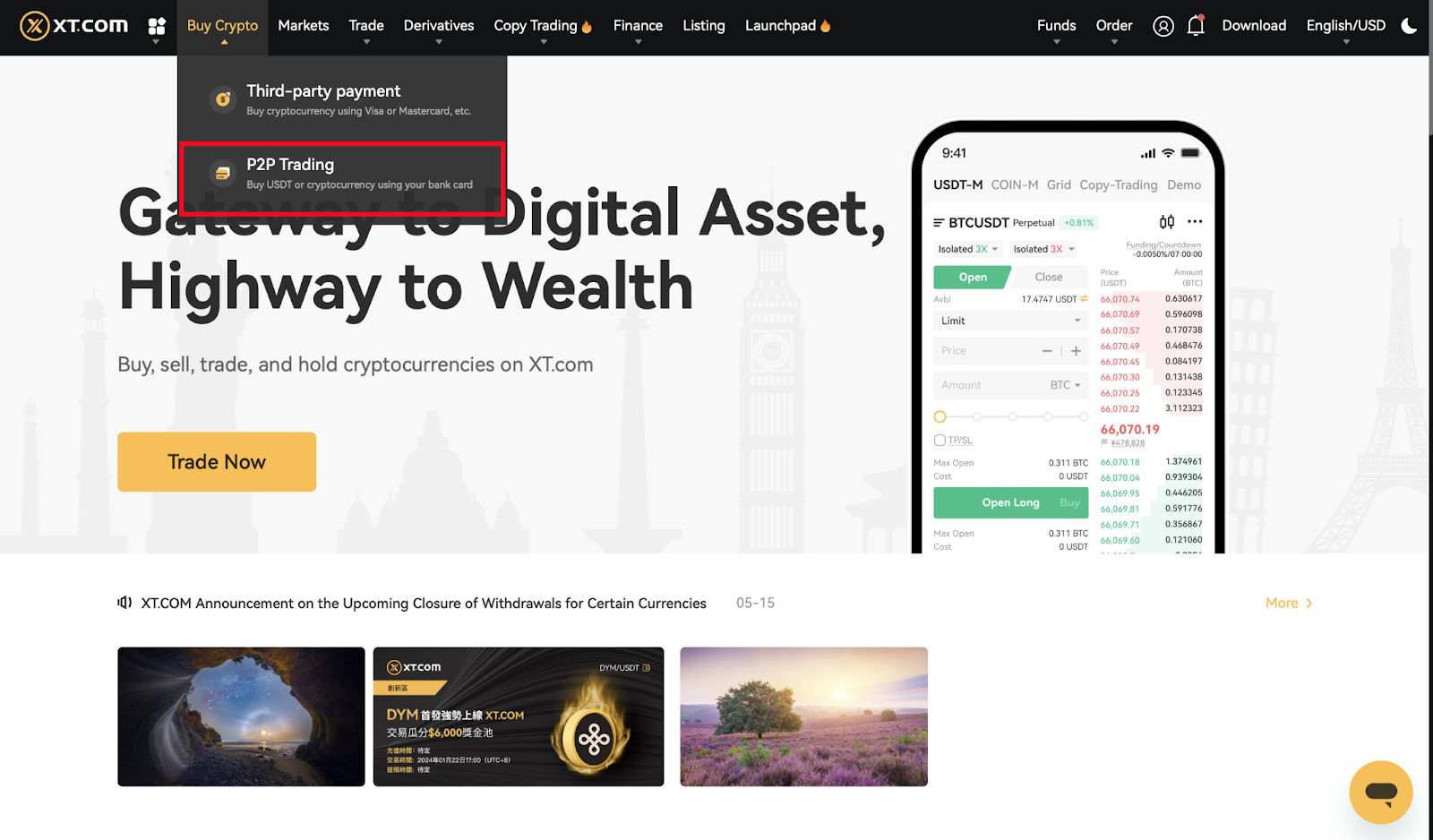Open the user account profile icon
This screenshot has width=1433, height=840.
[x=1163, y=26]
